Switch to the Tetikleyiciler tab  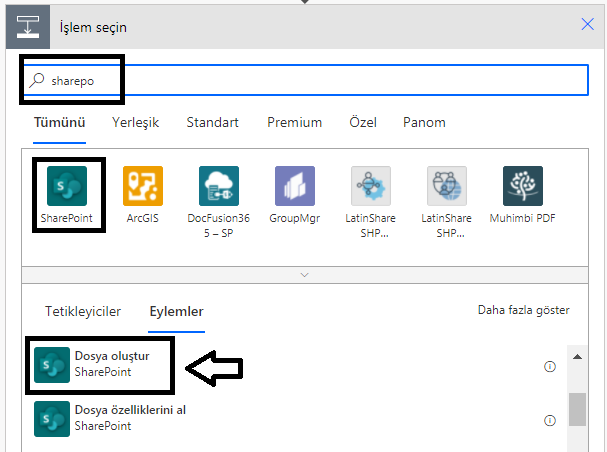(83, 311)
